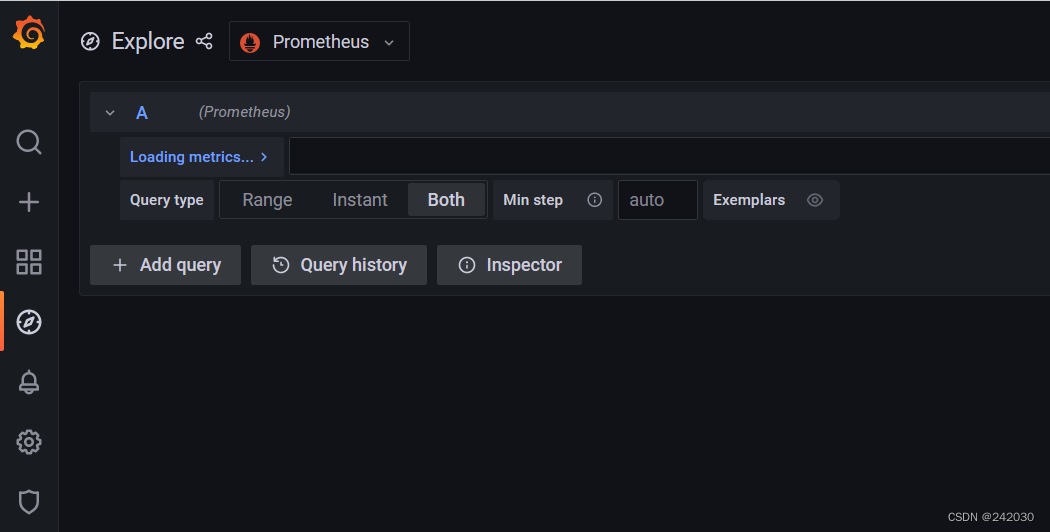This screenshot has height=532, width=1050.
Task: Click the share Explore link icon
Action: pyautogui.click(x=204, y=41)
